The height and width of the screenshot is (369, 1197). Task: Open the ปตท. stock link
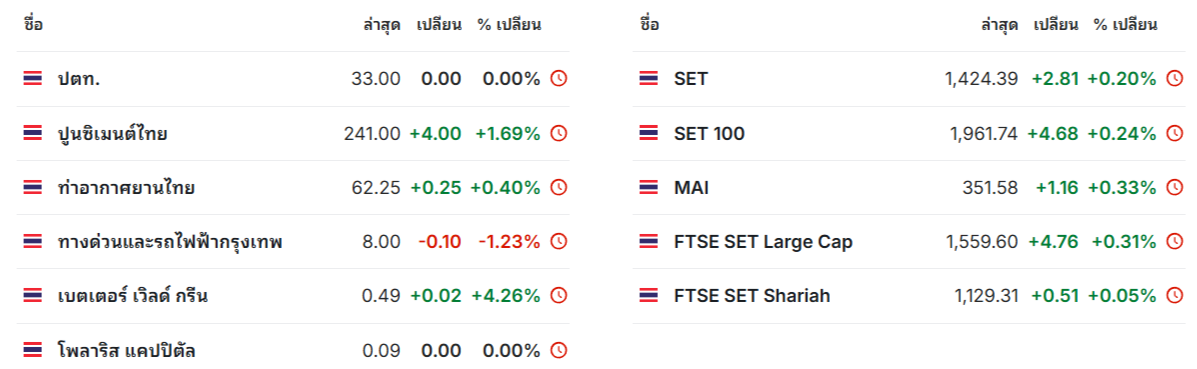(x=79, y=79)
